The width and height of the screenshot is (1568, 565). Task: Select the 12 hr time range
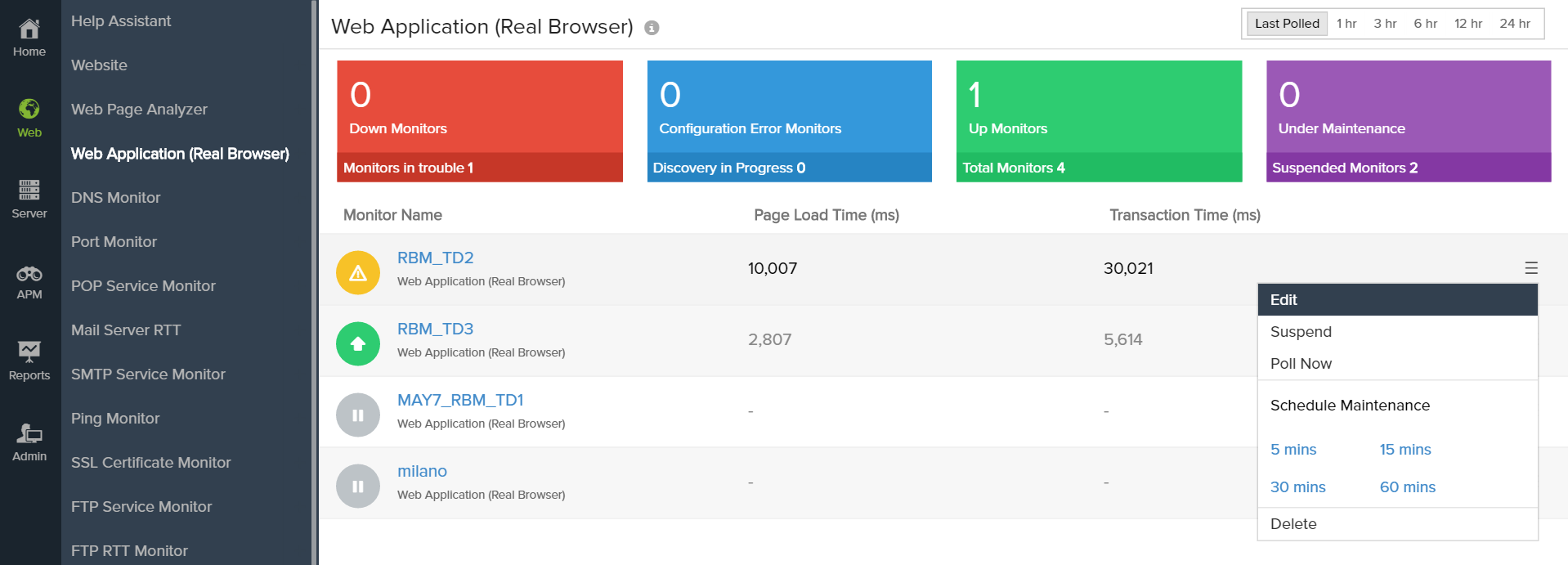1468,24
